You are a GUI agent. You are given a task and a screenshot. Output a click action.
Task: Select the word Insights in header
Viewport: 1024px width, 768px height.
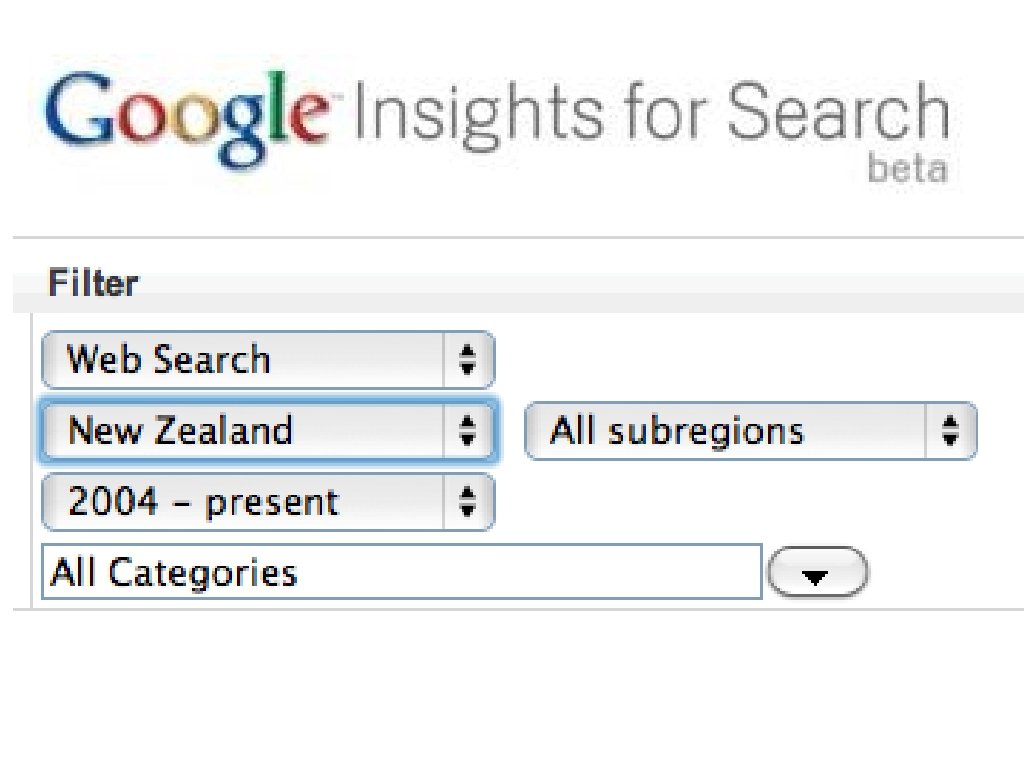[478, 114]
